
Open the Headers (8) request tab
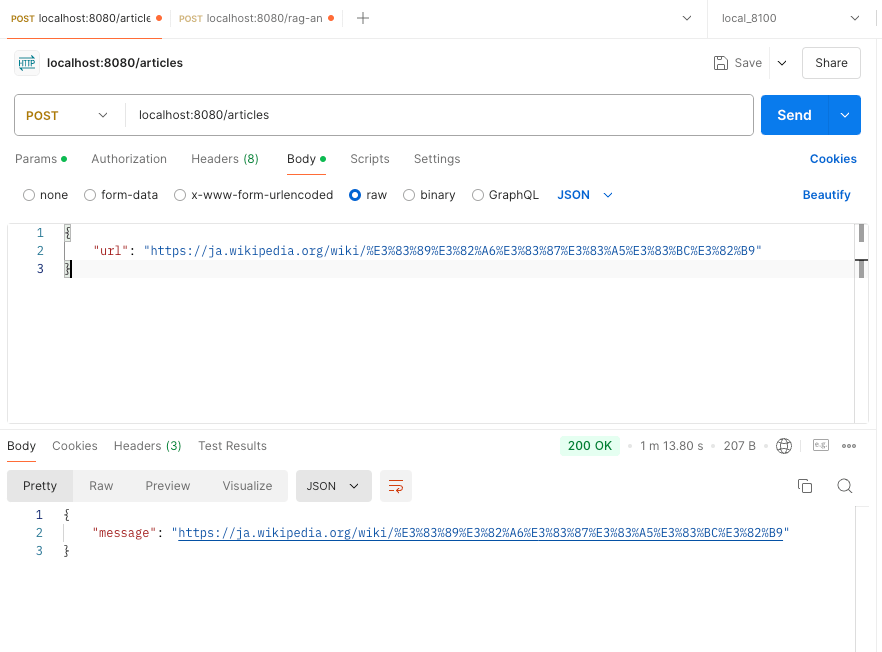225,159
